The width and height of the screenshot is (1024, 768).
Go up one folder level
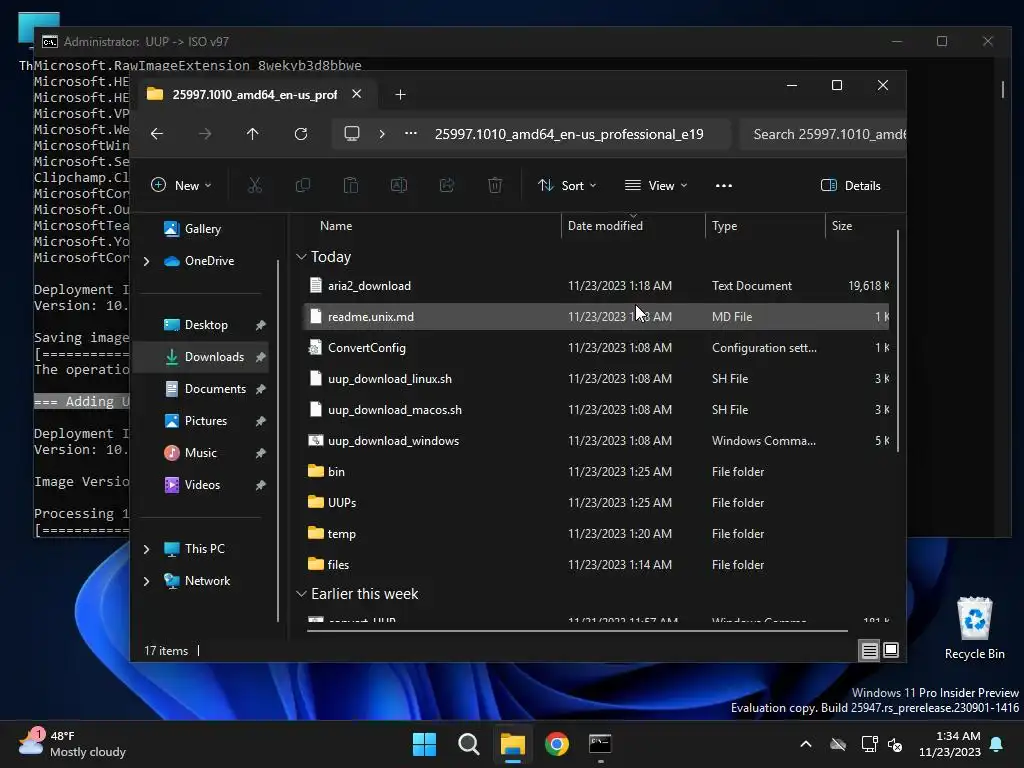(253, 134)
